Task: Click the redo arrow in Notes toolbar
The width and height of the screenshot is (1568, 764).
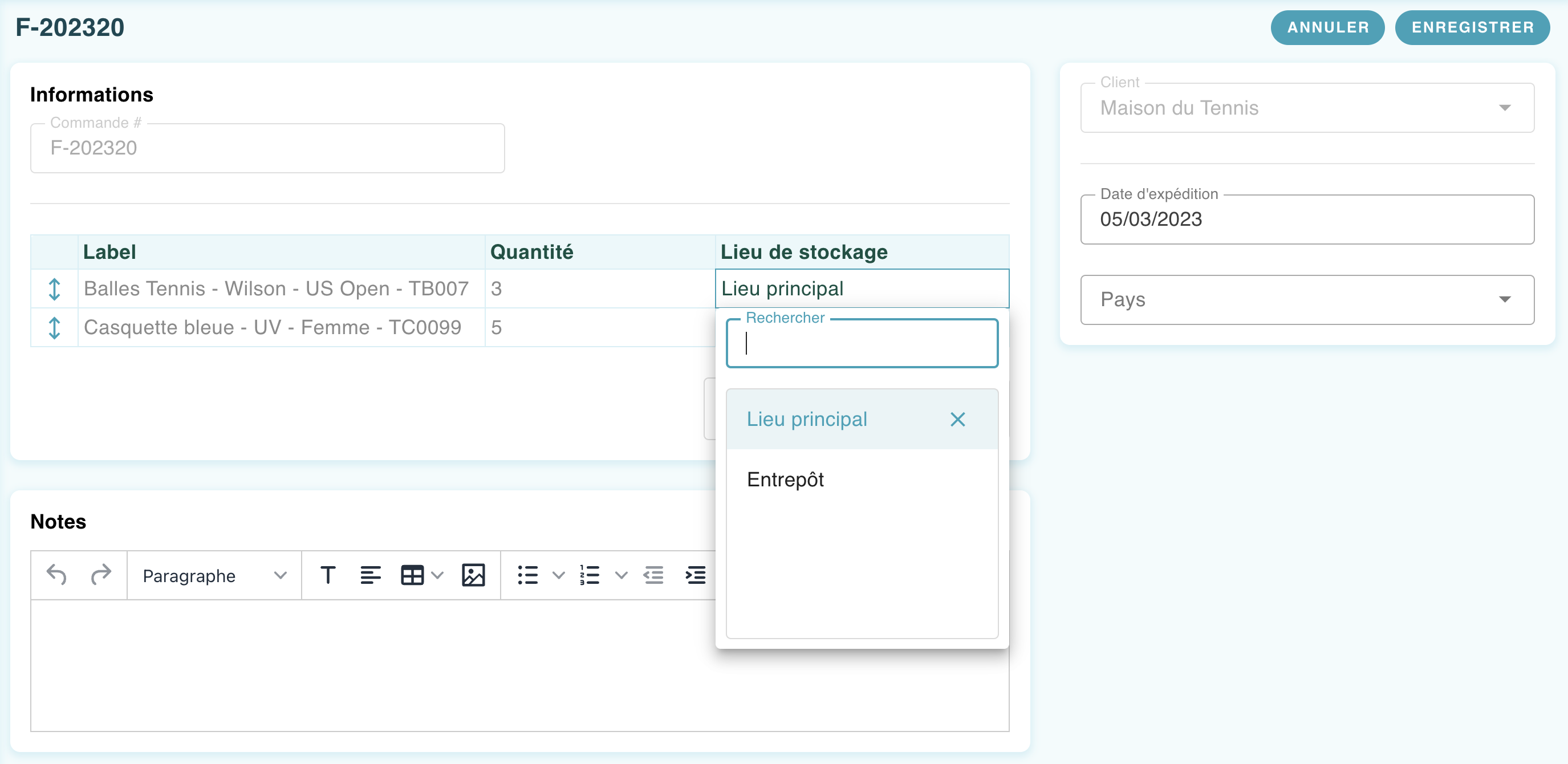Action: [x=101, y=575]
